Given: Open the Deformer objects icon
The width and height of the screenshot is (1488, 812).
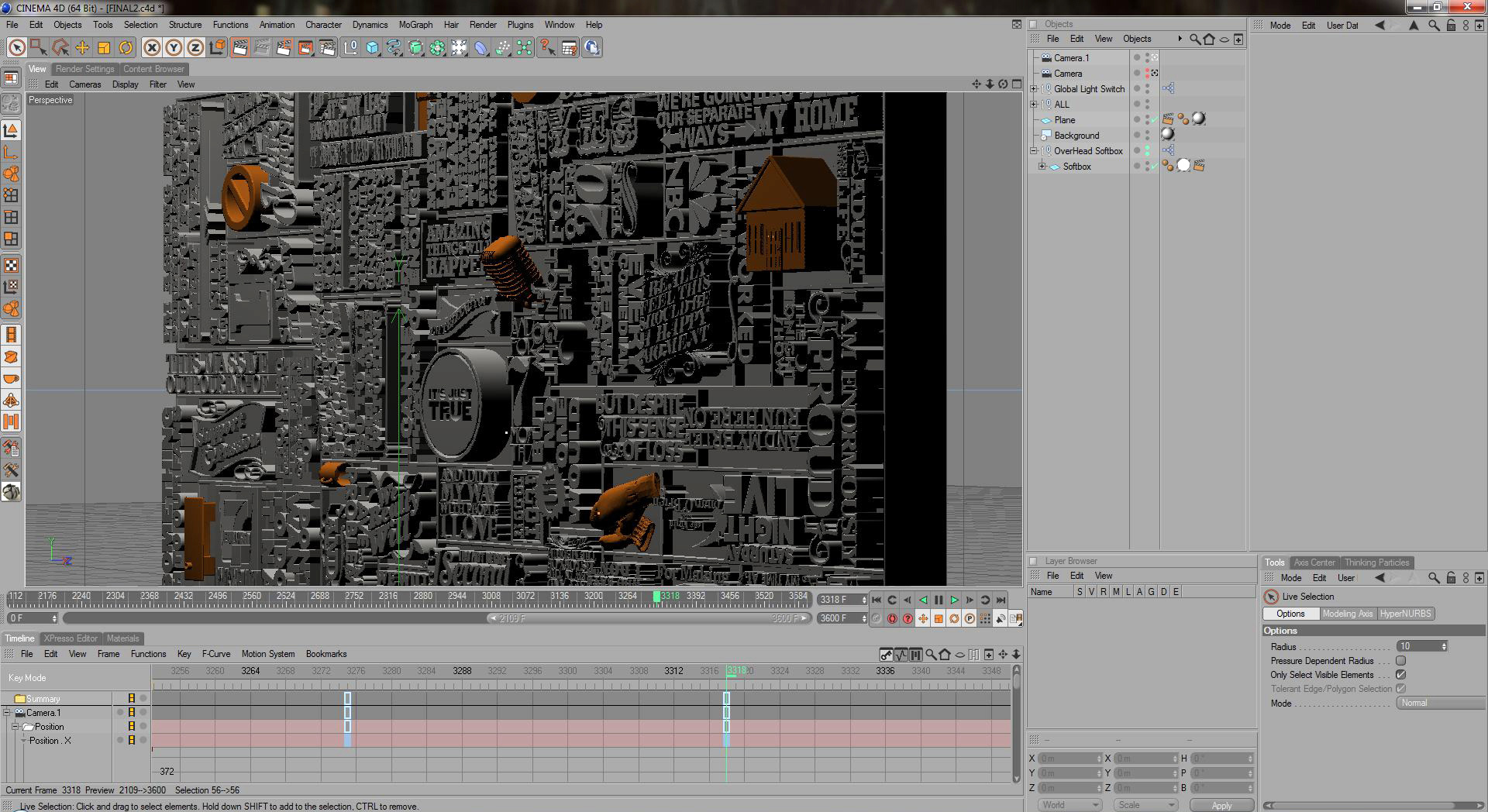Looking at the screenshot, I should click(x=481, y=48).
